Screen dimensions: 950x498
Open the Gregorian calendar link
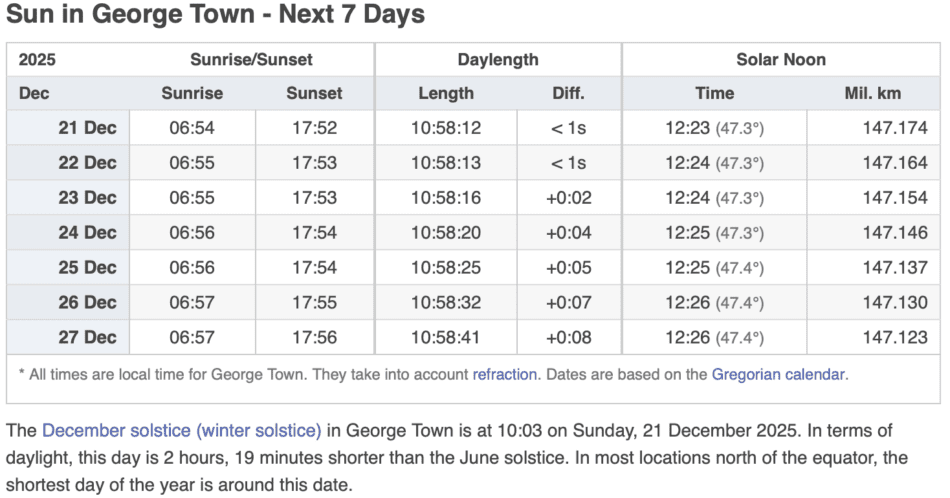pos(778,375)
